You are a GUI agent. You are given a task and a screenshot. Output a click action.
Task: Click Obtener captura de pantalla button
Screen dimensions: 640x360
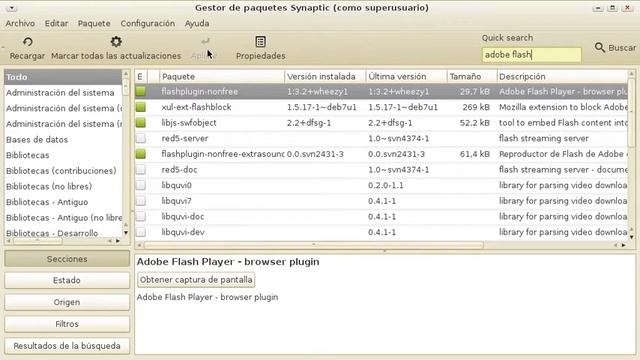coord(196,280)
